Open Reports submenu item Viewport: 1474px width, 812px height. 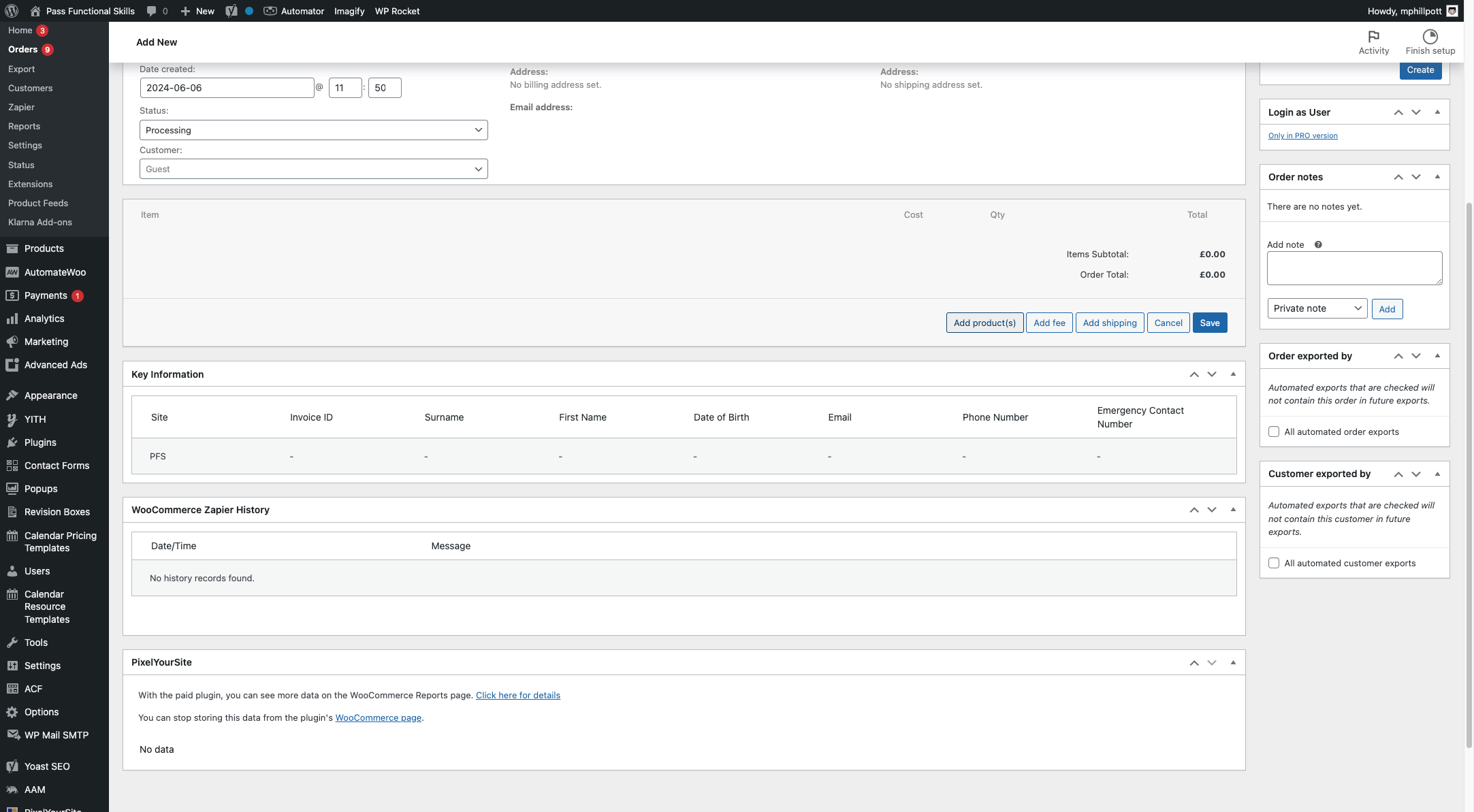24,126
